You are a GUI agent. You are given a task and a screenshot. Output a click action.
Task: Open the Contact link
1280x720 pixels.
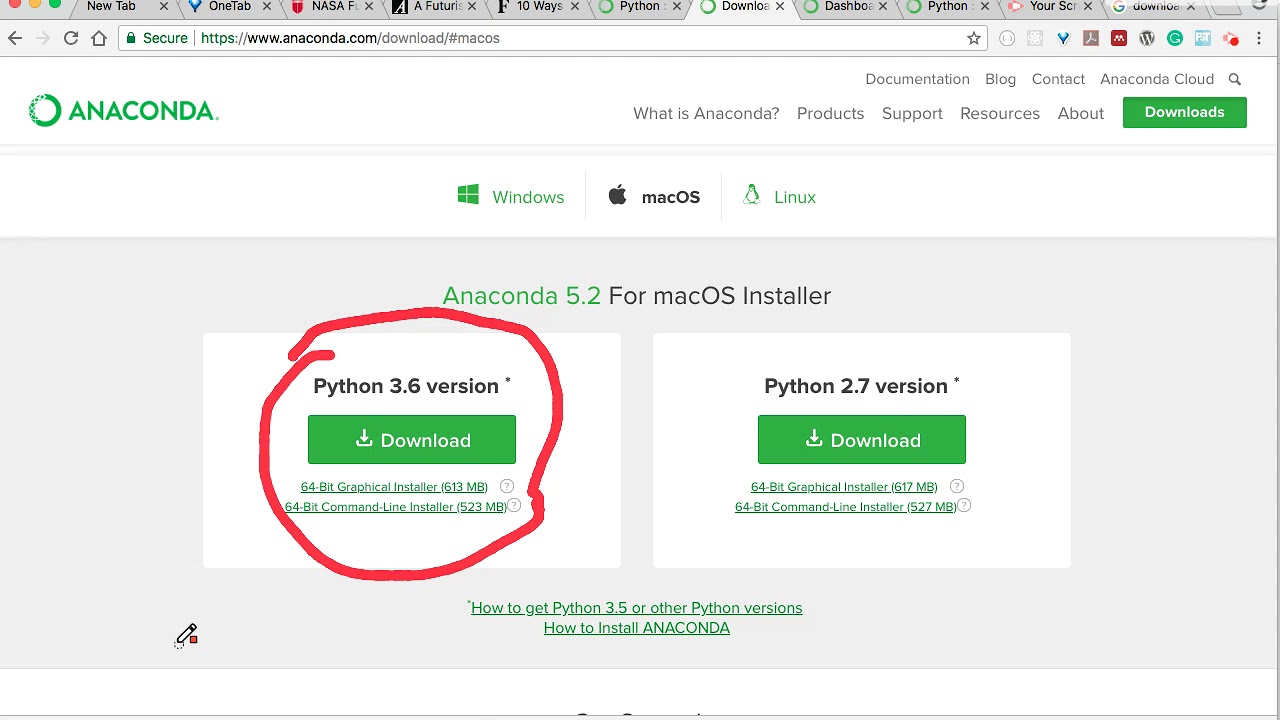pos(1058,79)
